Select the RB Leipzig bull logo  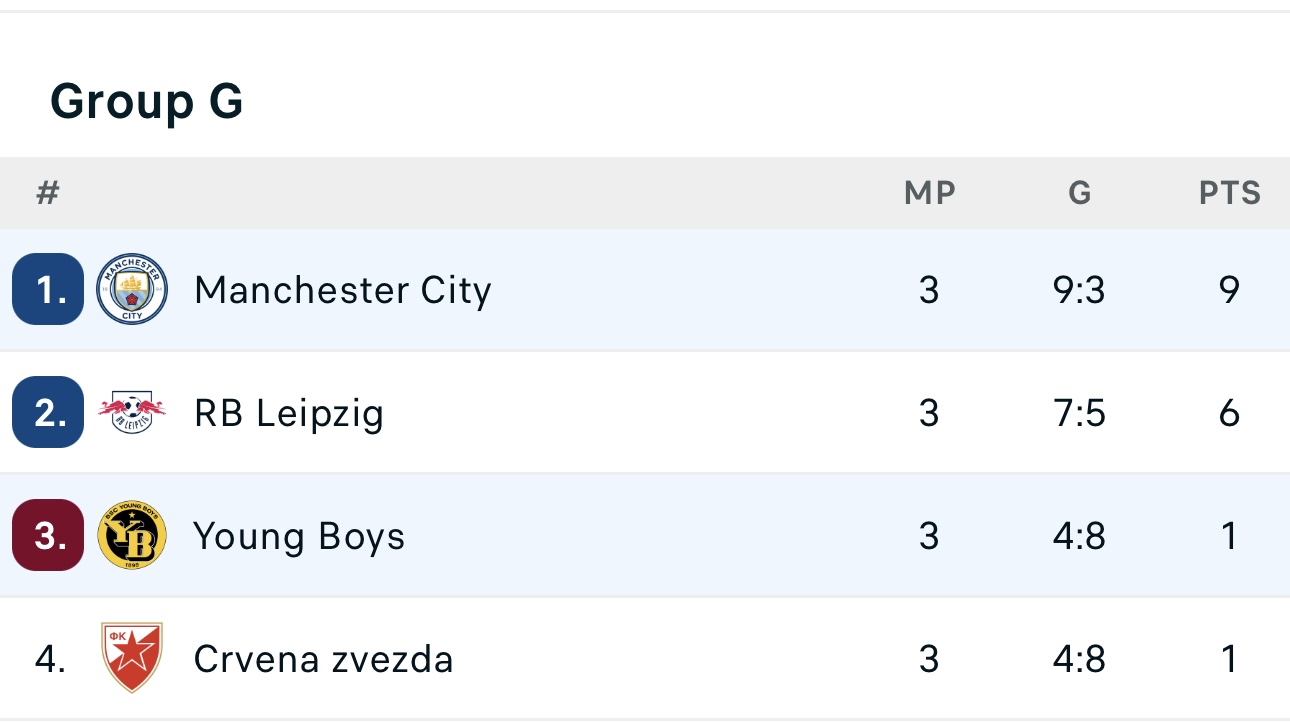coord(132,413)
